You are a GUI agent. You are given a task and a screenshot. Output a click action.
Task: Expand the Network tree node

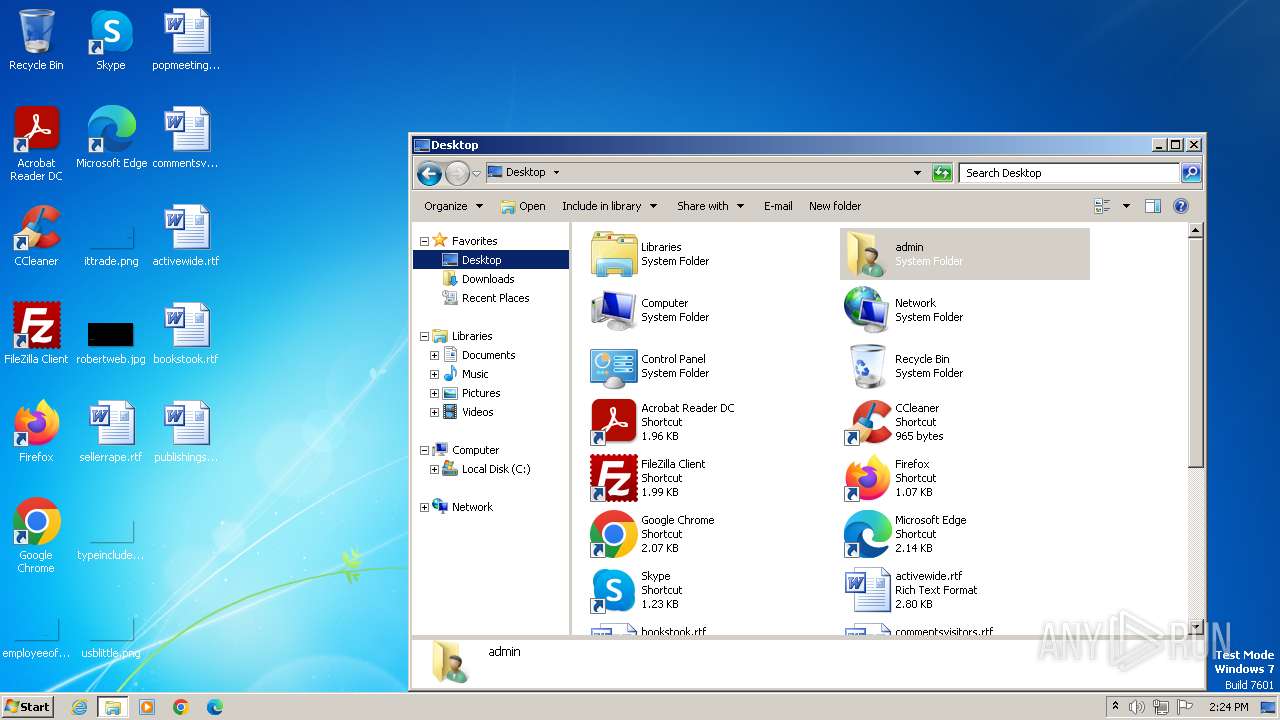424,507
